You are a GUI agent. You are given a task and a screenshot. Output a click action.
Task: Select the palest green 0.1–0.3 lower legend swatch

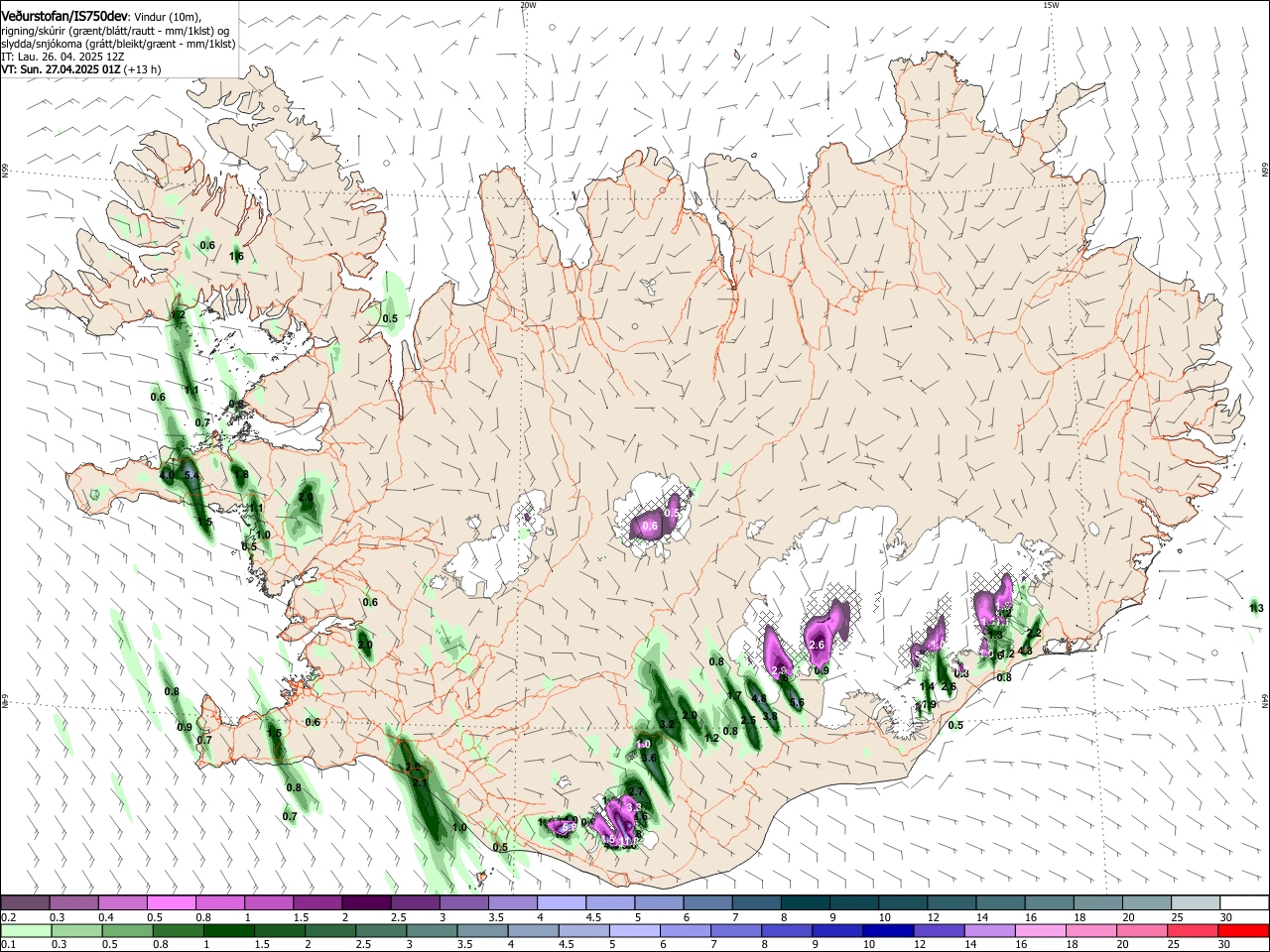(x=25, y=931)
